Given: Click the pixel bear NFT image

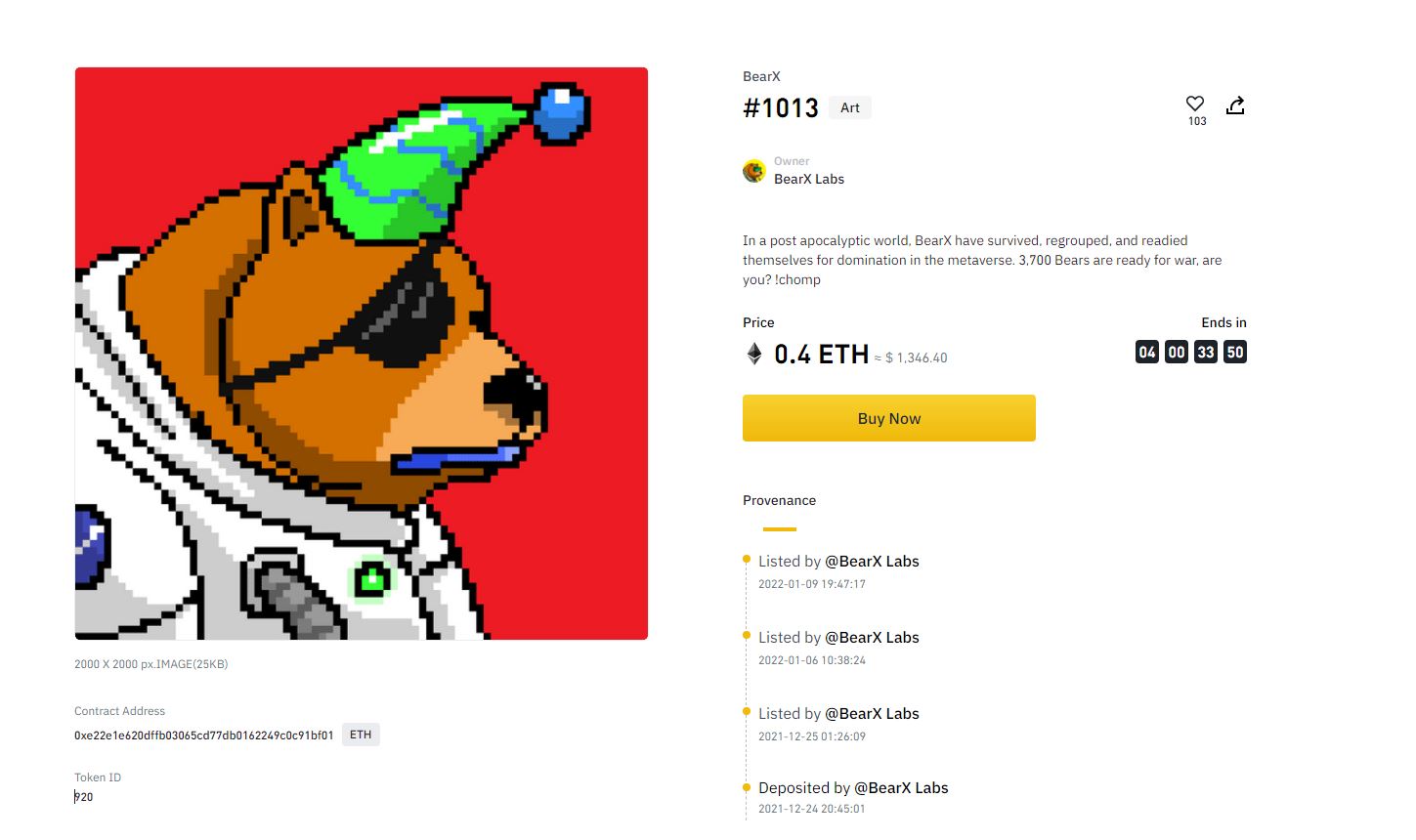Looking at the screenshot, I should [x=362, y=354].
